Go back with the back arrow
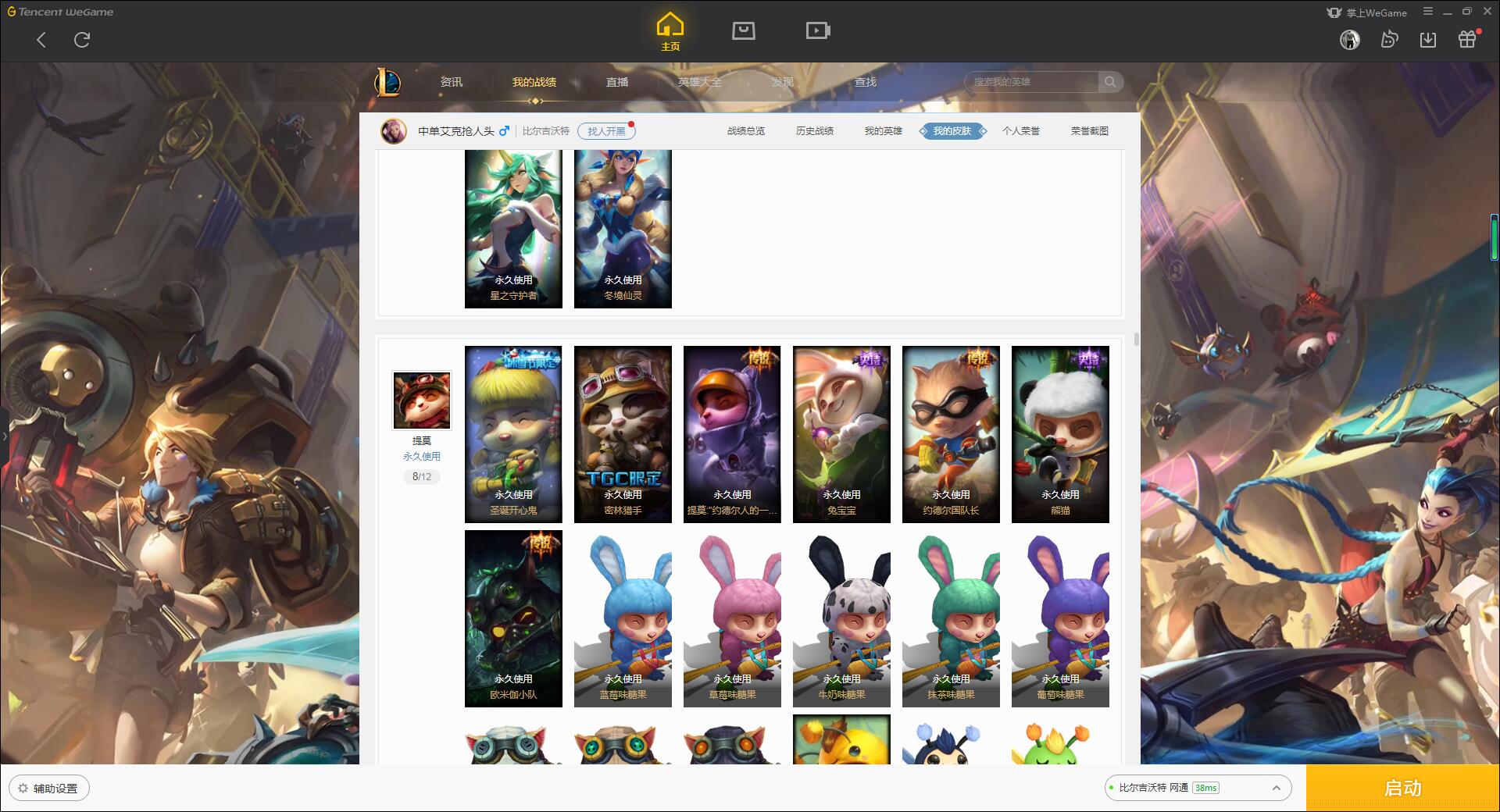The width and height of the screenshot is (1500, 812). tap(41, 40)
